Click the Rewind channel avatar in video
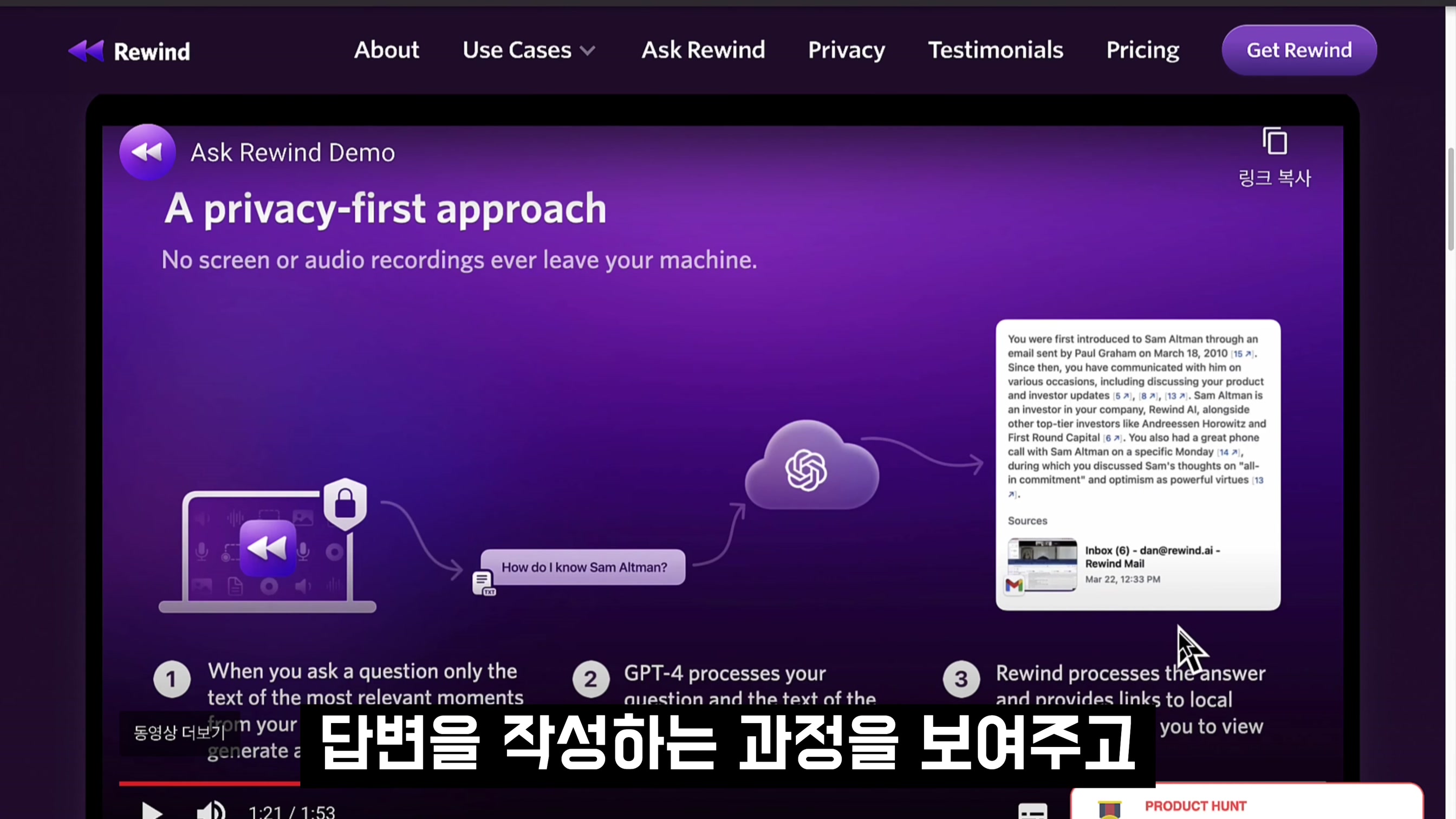 pyautogui.click(x=147, y=152)
